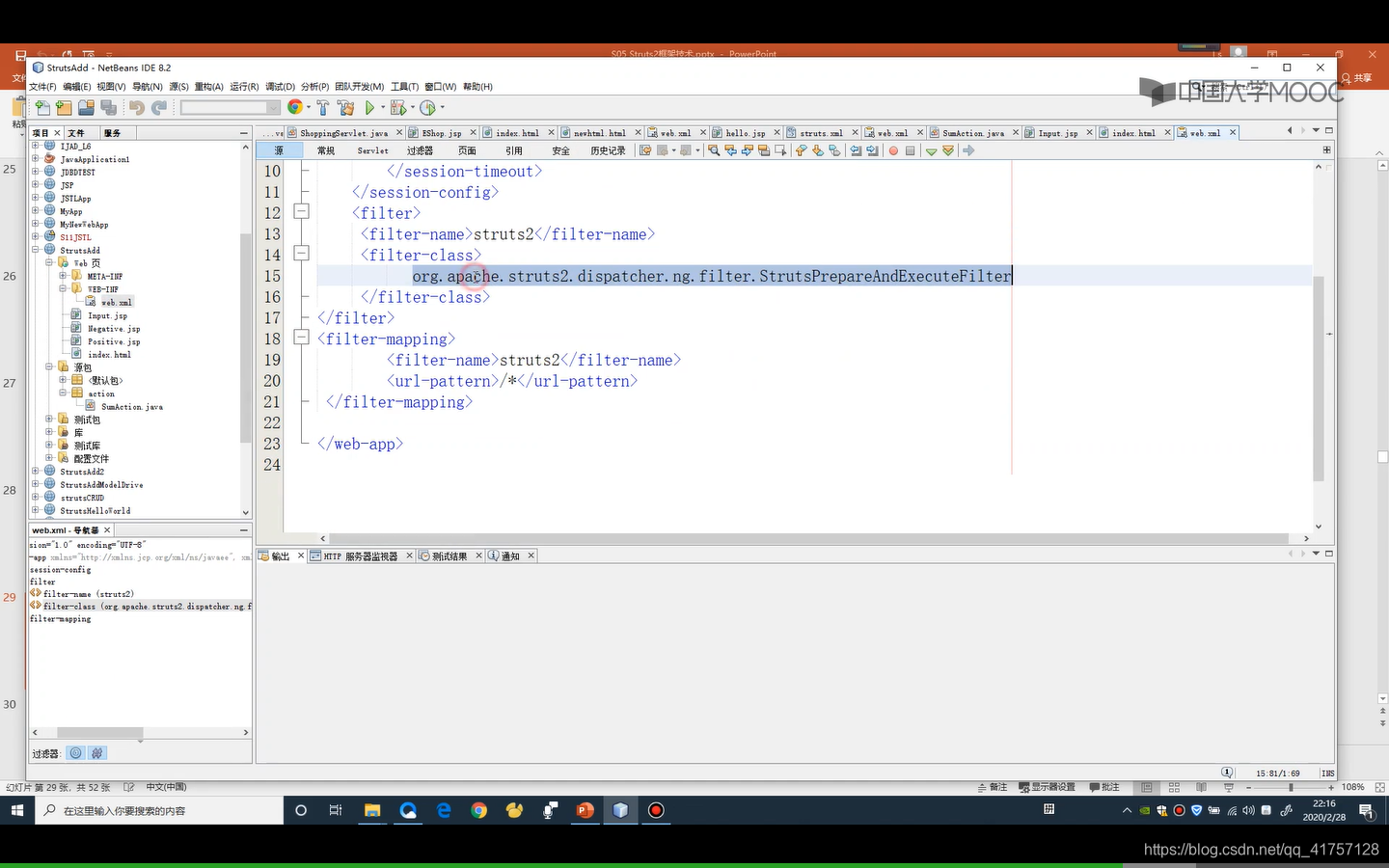The width and height of the screenshot is (1389, 868).
Task: Toggle Highlight Search in editor toolbar
Action: pos(764,150)
